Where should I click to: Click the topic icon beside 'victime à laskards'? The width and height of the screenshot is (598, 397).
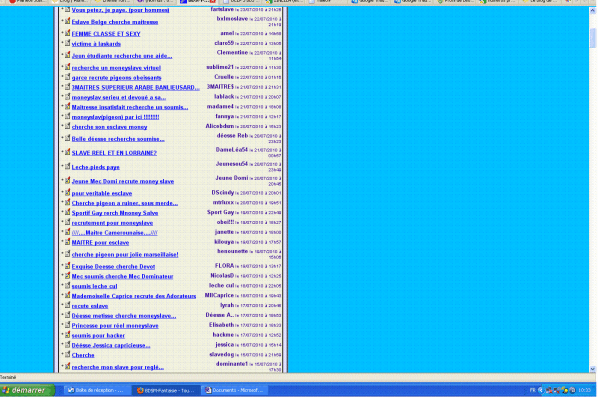click(68, 43)
